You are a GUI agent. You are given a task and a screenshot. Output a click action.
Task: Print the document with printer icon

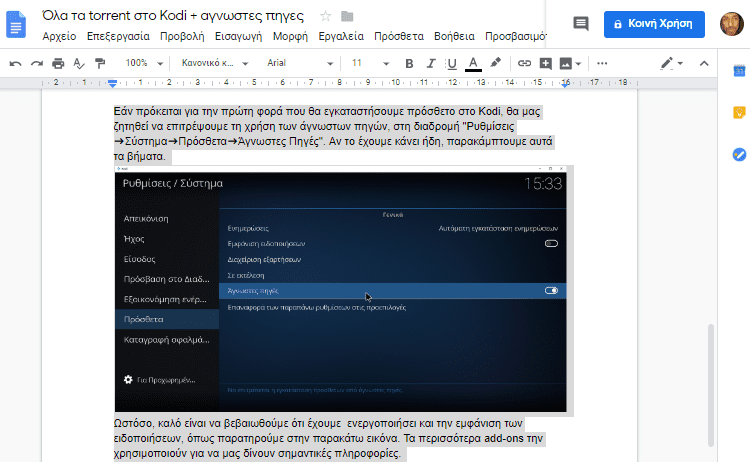point(58,63)
